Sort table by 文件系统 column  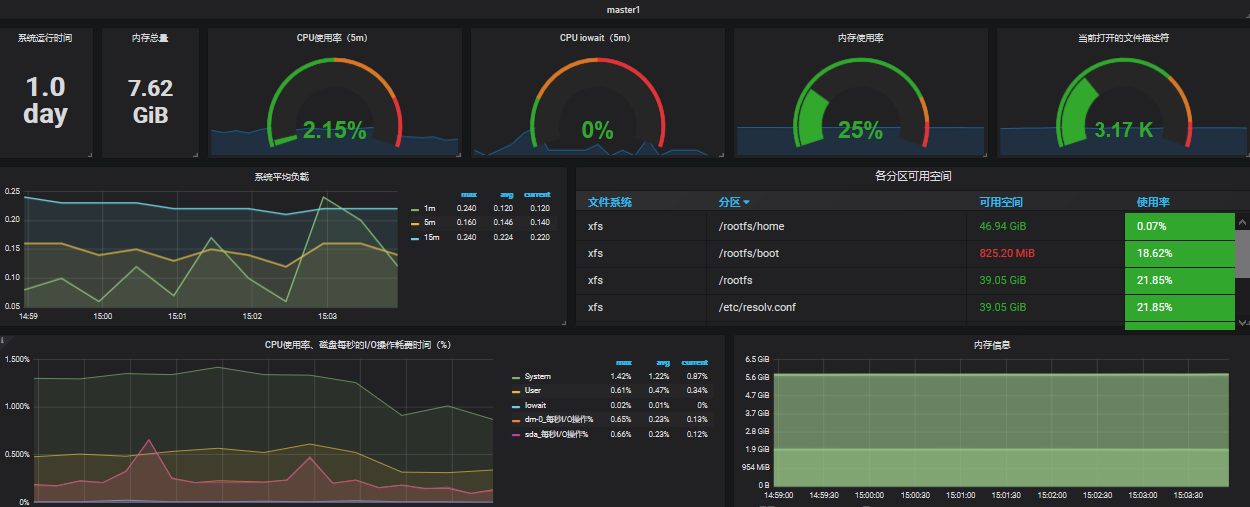coord(610,202)
